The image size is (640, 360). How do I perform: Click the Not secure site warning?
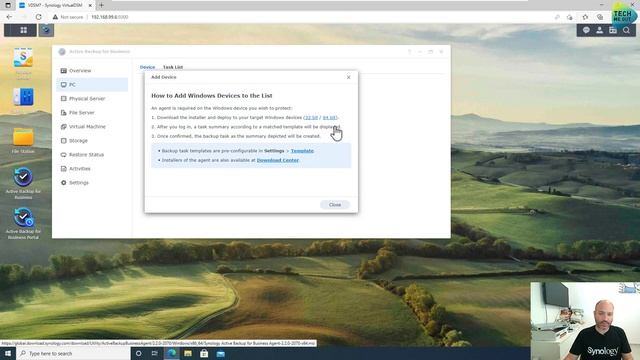68,17
